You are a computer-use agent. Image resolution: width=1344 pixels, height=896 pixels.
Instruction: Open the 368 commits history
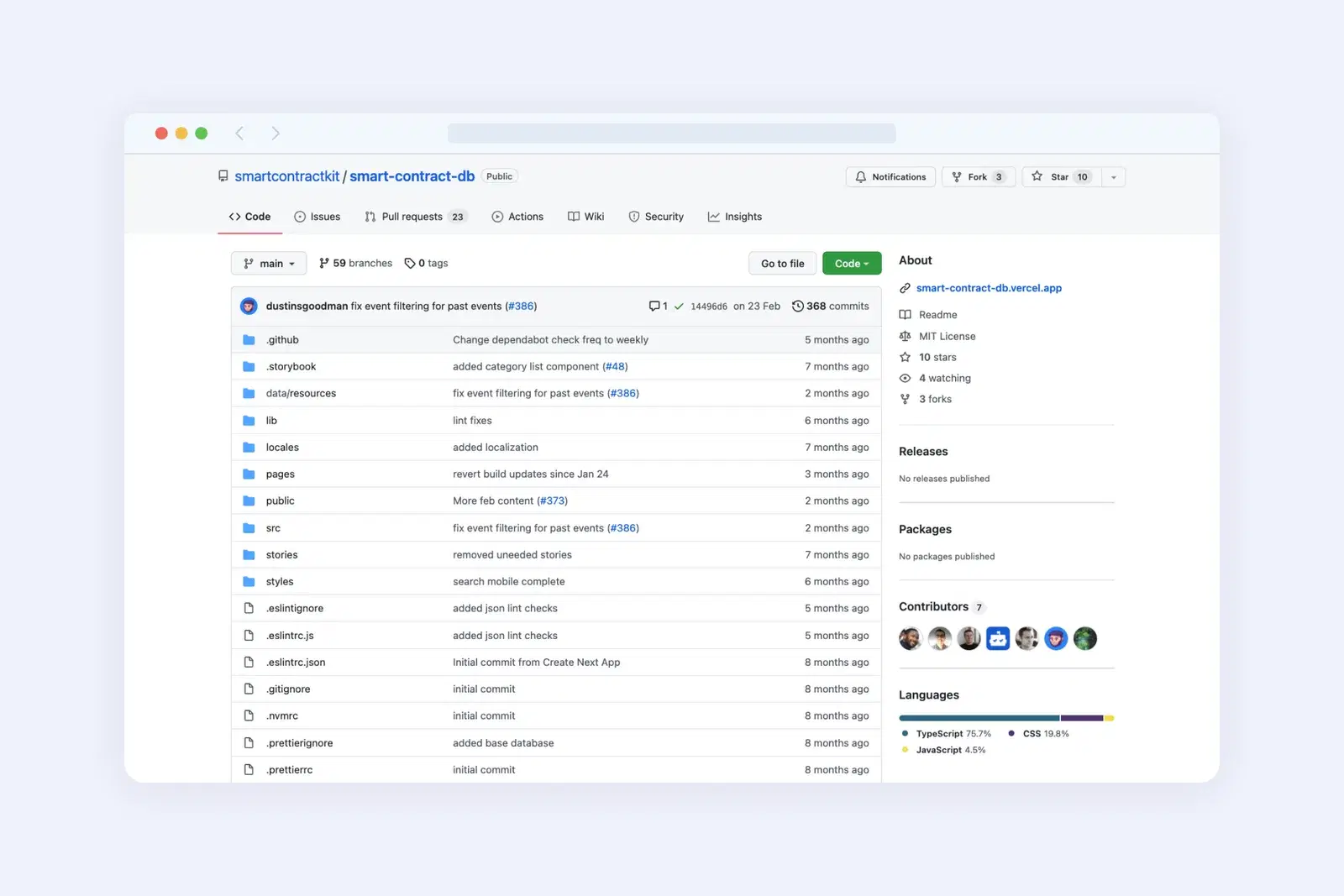point(831,307)
